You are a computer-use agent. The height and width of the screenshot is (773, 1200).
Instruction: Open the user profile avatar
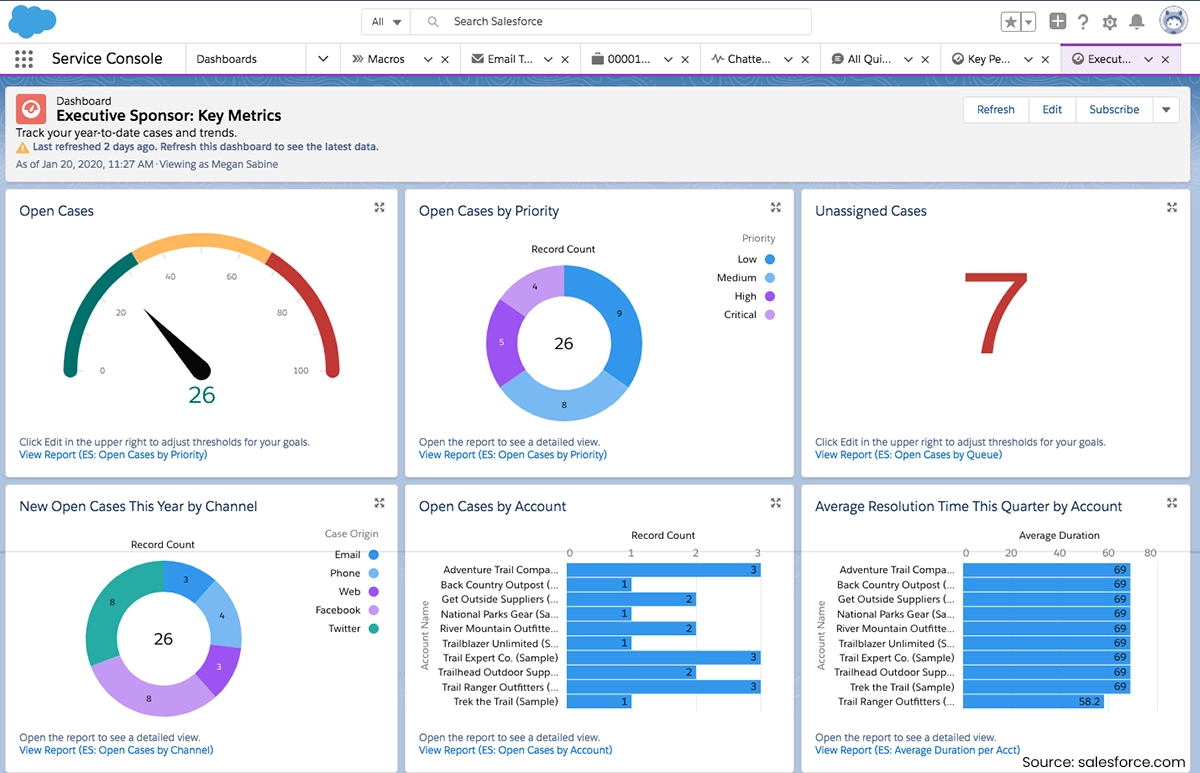point(1173,21)
